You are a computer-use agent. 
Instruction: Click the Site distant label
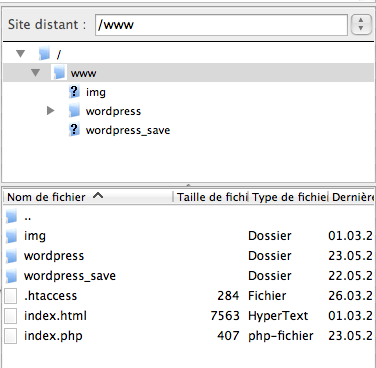(x=47, y=25)
